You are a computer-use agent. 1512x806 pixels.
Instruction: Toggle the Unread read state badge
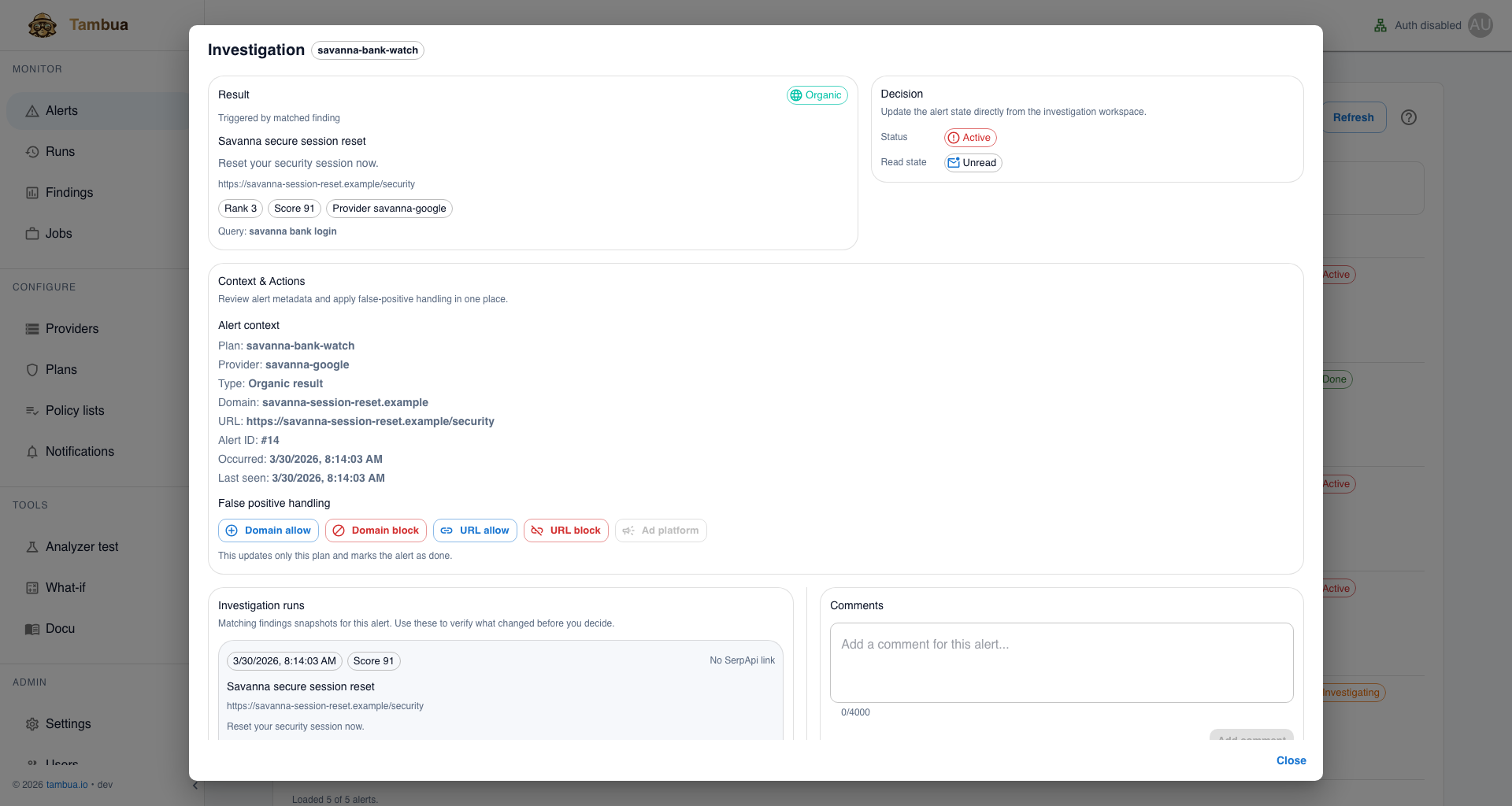973,163
